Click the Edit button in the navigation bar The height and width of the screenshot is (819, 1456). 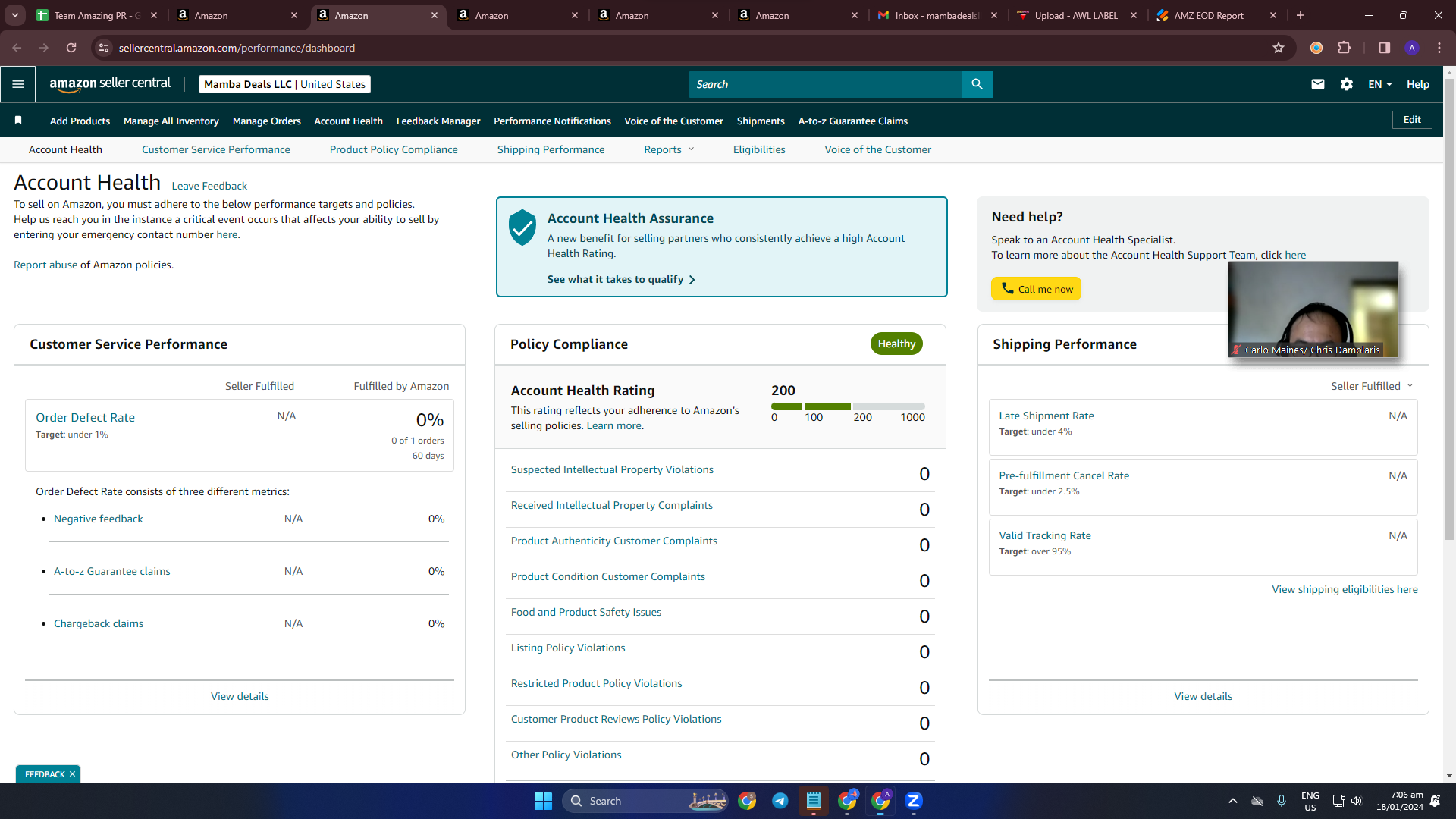pyautogui.click(x=1412, y=120)
